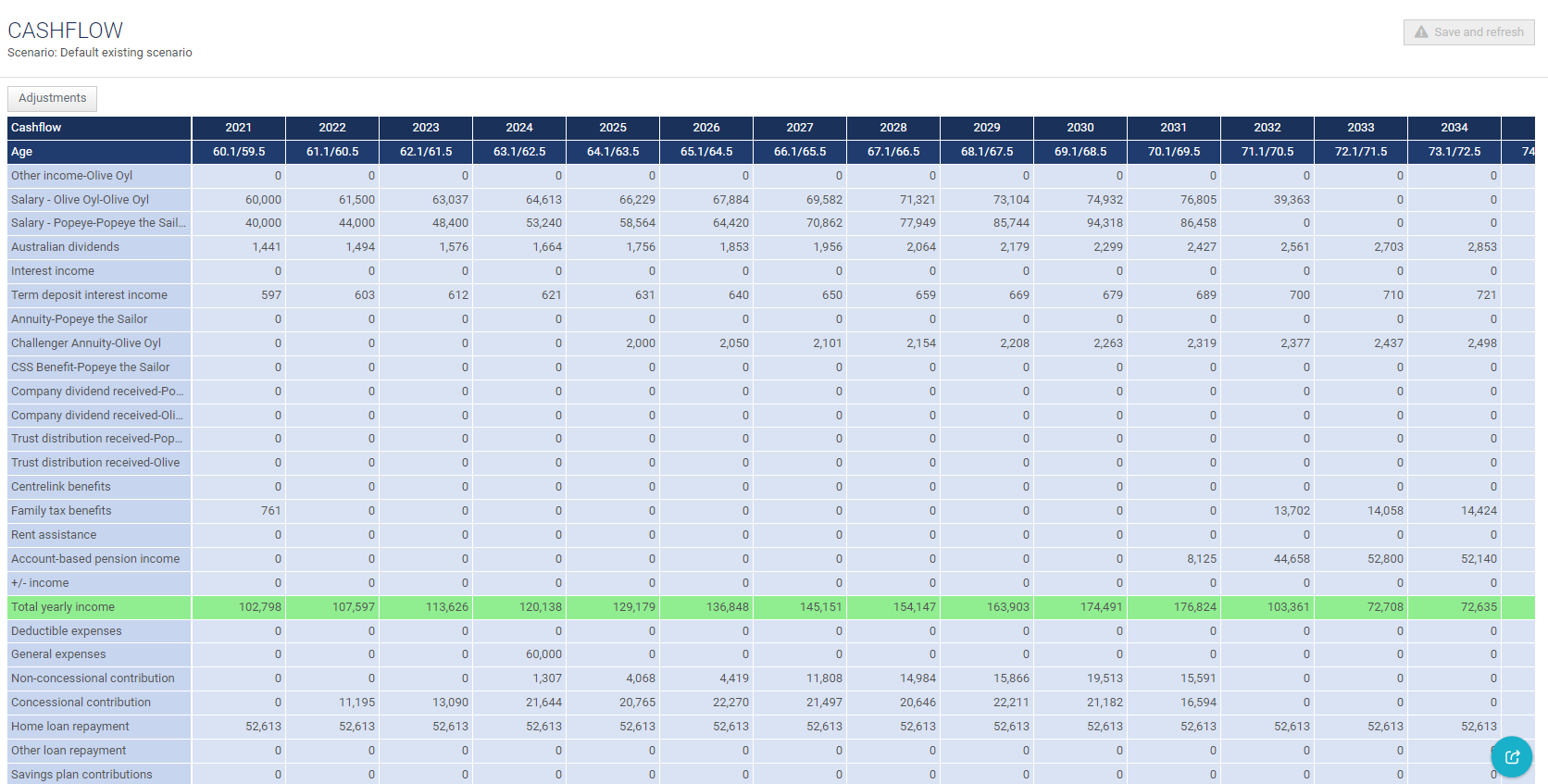Select Annuity-Popeye the Sailor row label
This screenshot has height=784, width=1548.
(99, 319)
